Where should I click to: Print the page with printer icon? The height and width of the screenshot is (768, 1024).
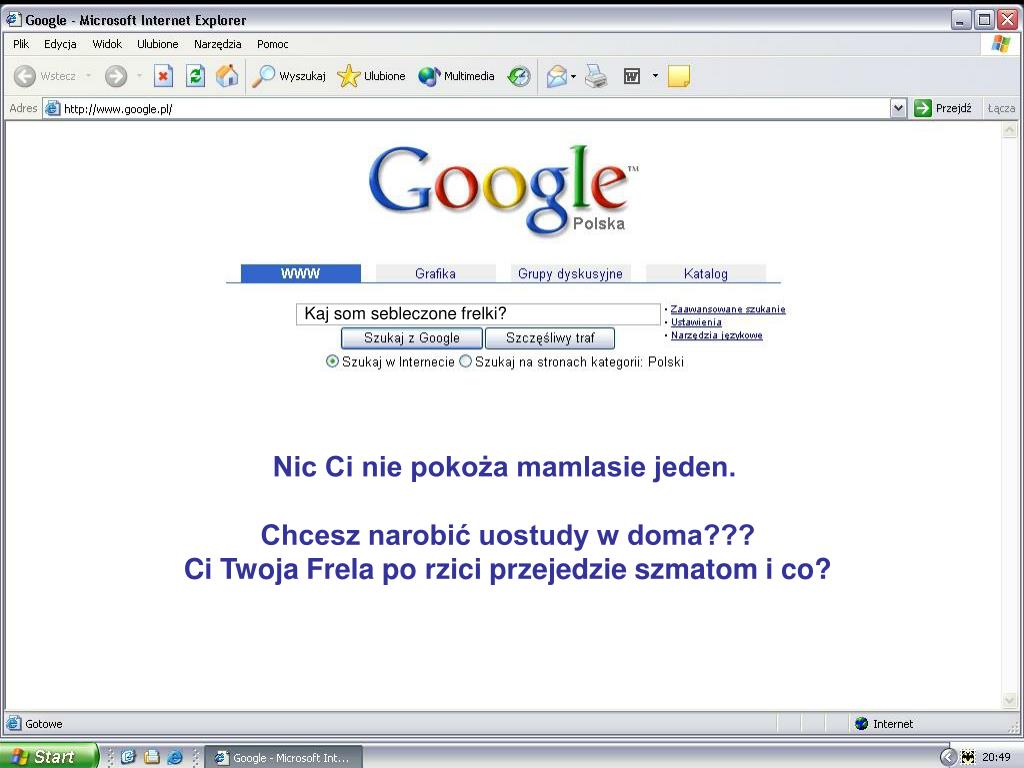click(596, 76)
